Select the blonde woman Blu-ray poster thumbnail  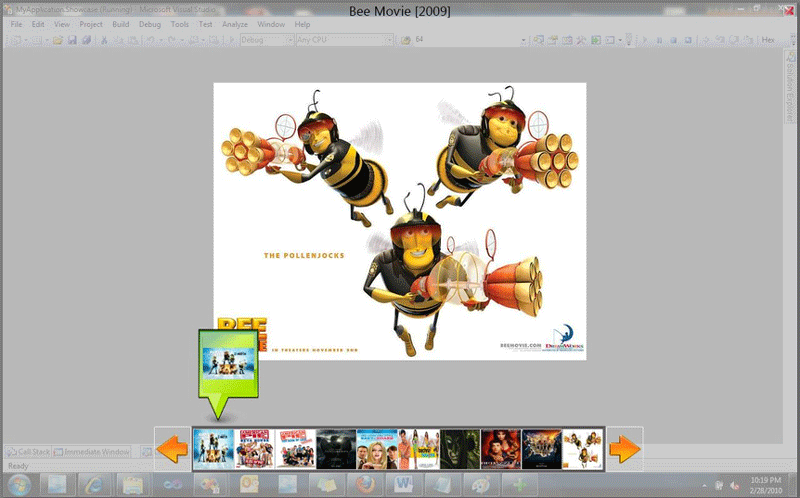(x=377, y=449)
